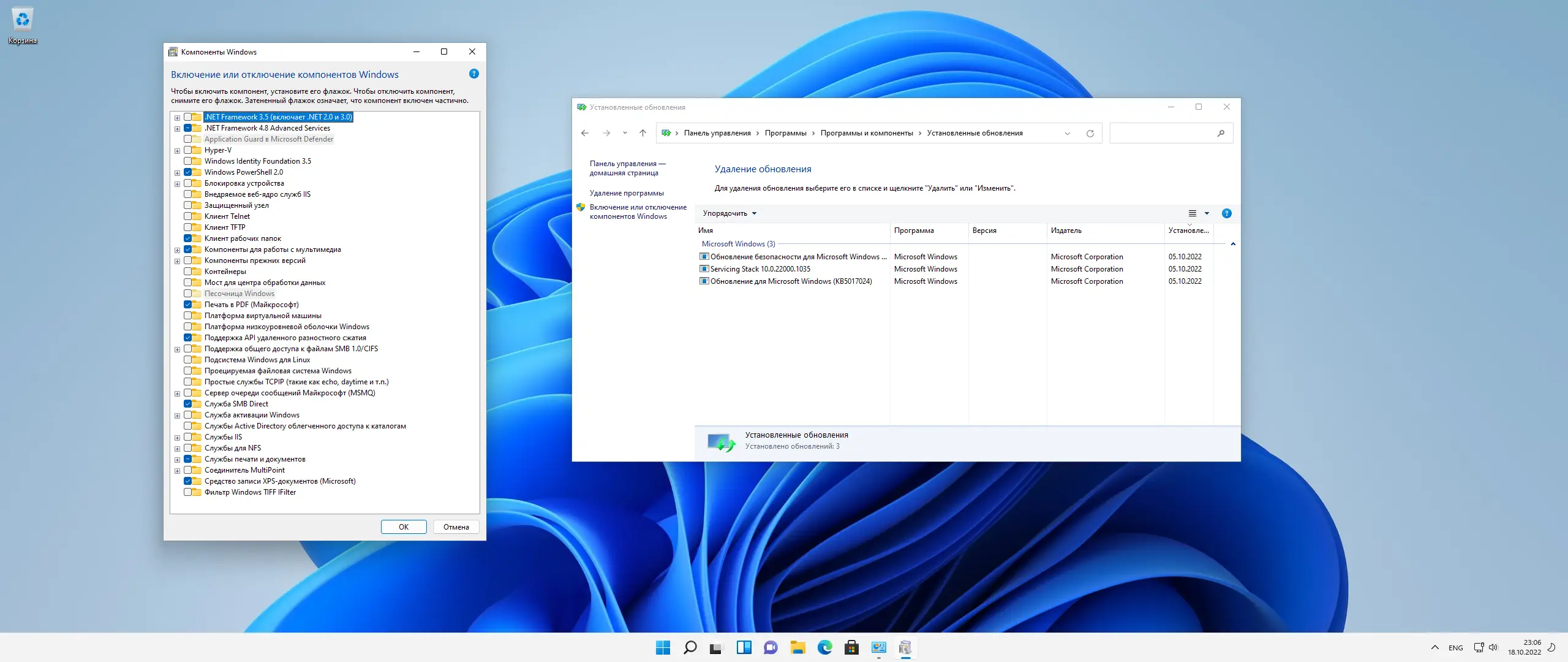Click the Refresh icon in address bar
This screenshot has width=1568, height=662.
tap(1090, 133)
